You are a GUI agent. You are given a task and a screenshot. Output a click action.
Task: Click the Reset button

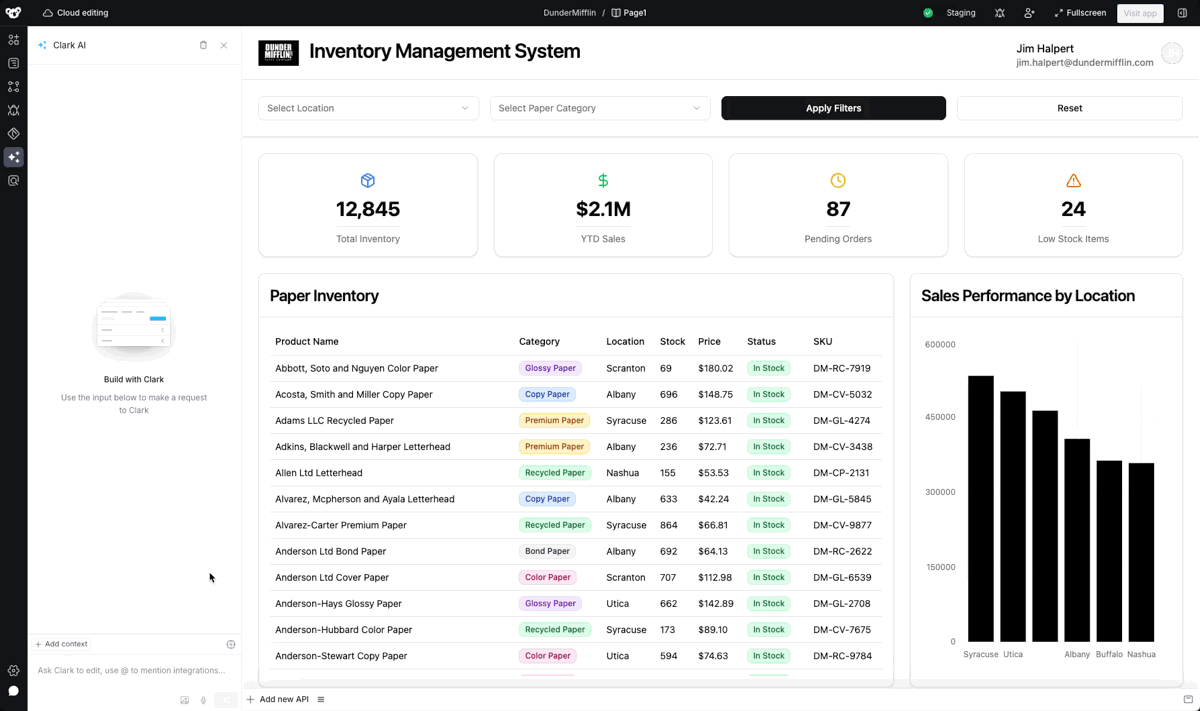point(1069,108)
